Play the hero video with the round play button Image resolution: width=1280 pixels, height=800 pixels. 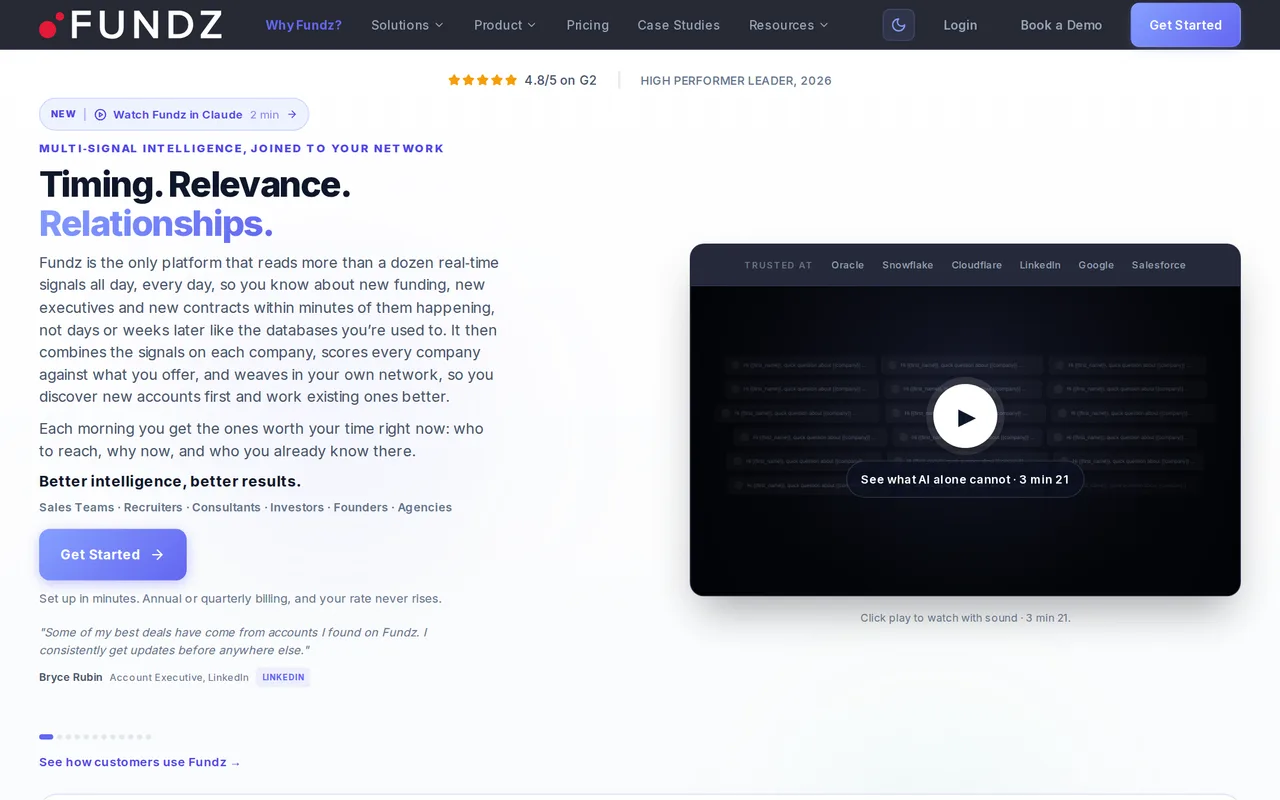click(965, 417)
